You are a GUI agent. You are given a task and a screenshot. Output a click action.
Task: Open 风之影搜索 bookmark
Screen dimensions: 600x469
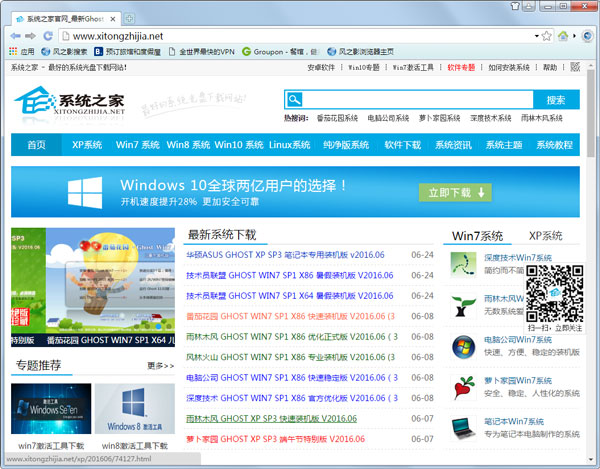[x=64, y=51]
